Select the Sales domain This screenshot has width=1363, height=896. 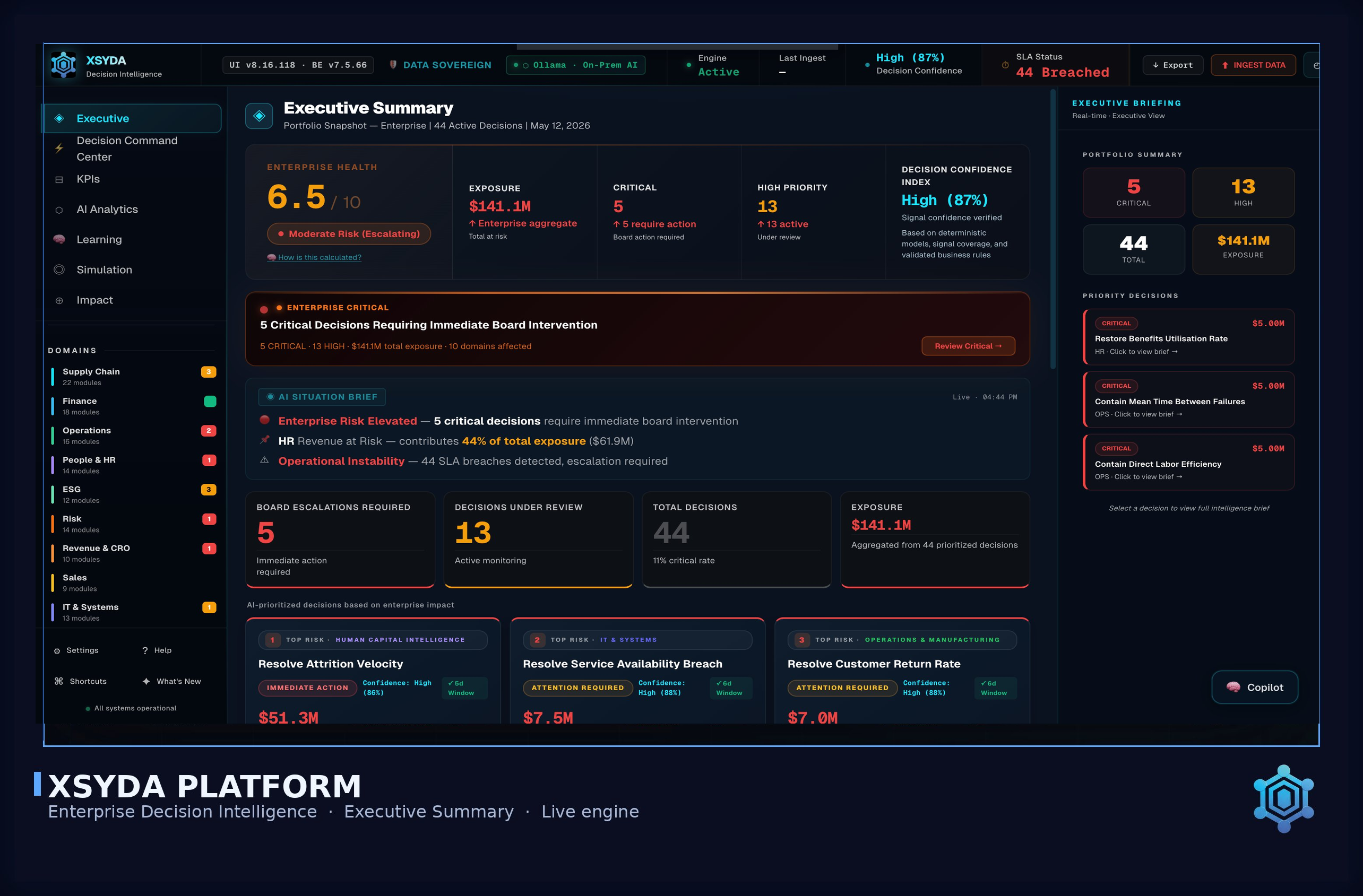[133, 583]
